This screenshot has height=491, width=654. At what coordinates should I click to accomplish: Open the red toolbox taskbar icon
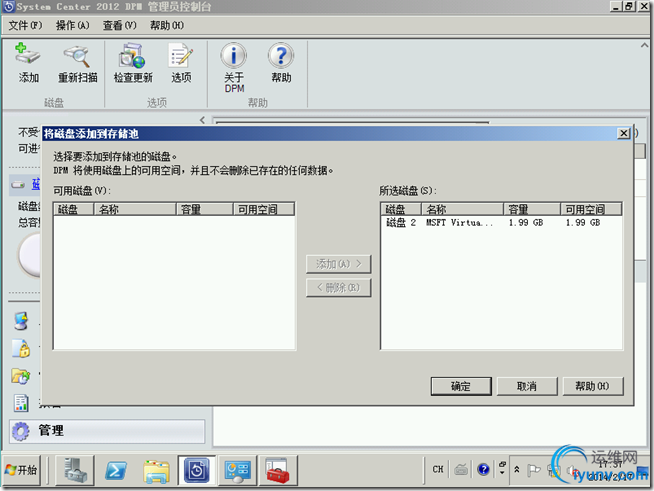click(278, 470)
